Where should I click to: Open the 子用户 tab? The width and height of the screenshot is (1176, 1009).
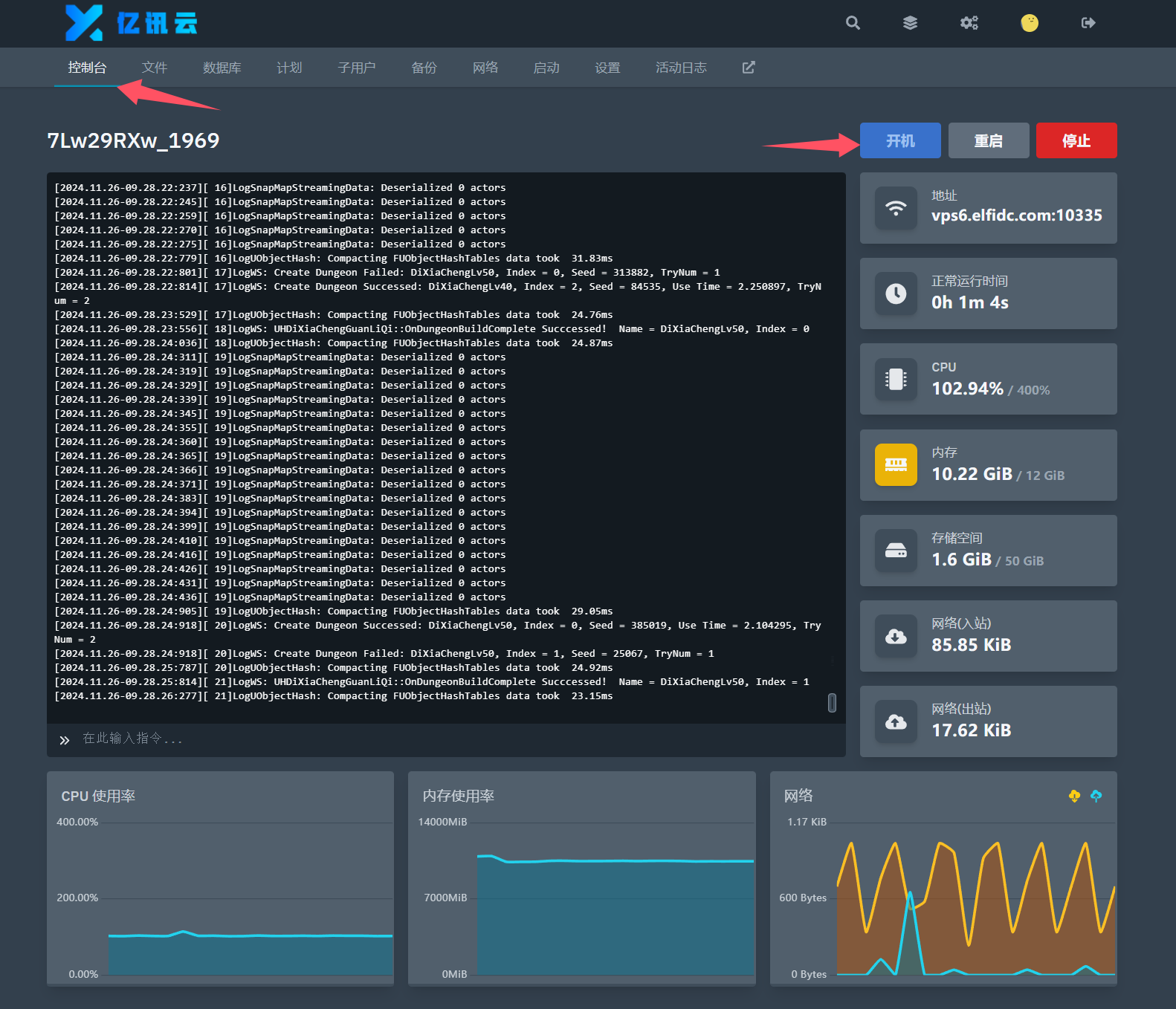(357, 68)
